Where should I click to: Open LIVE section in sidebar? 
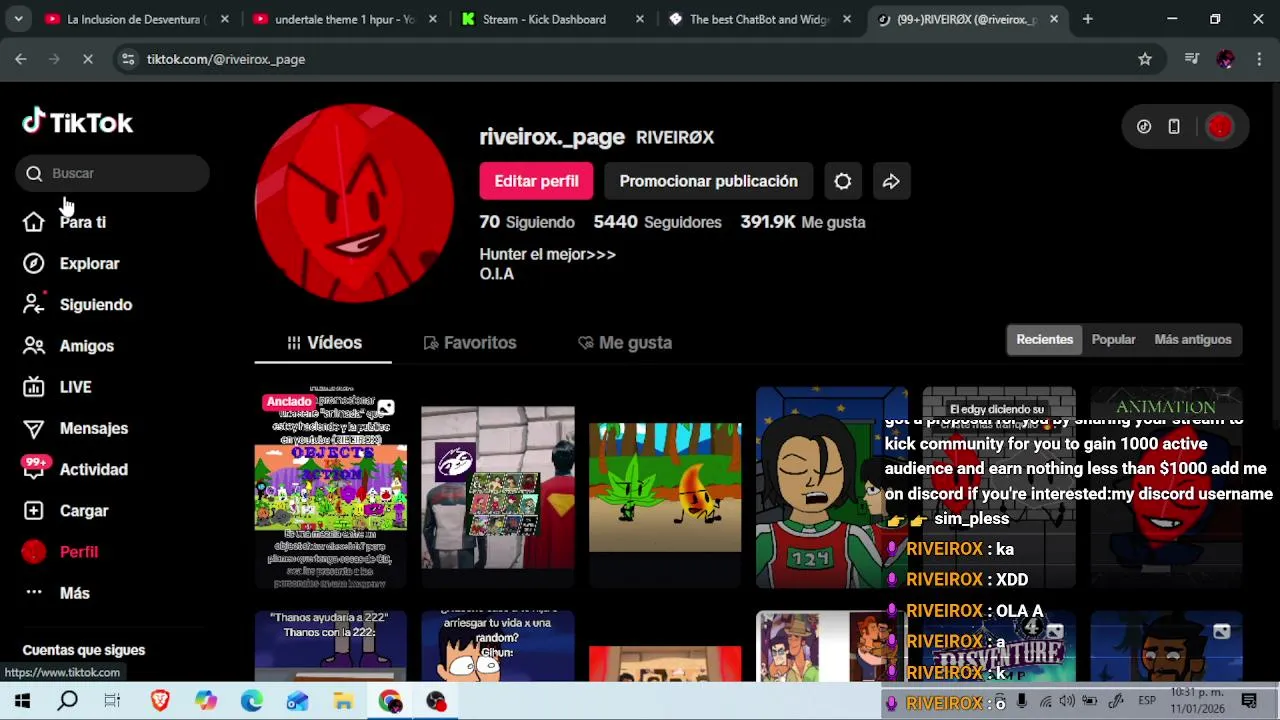point(57,387)
